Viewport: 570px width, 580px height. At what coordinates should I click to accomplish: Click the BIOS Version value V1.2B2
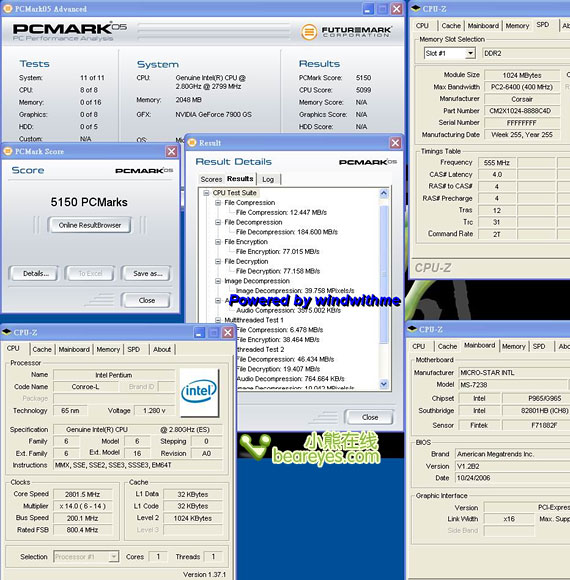point(513,466)
